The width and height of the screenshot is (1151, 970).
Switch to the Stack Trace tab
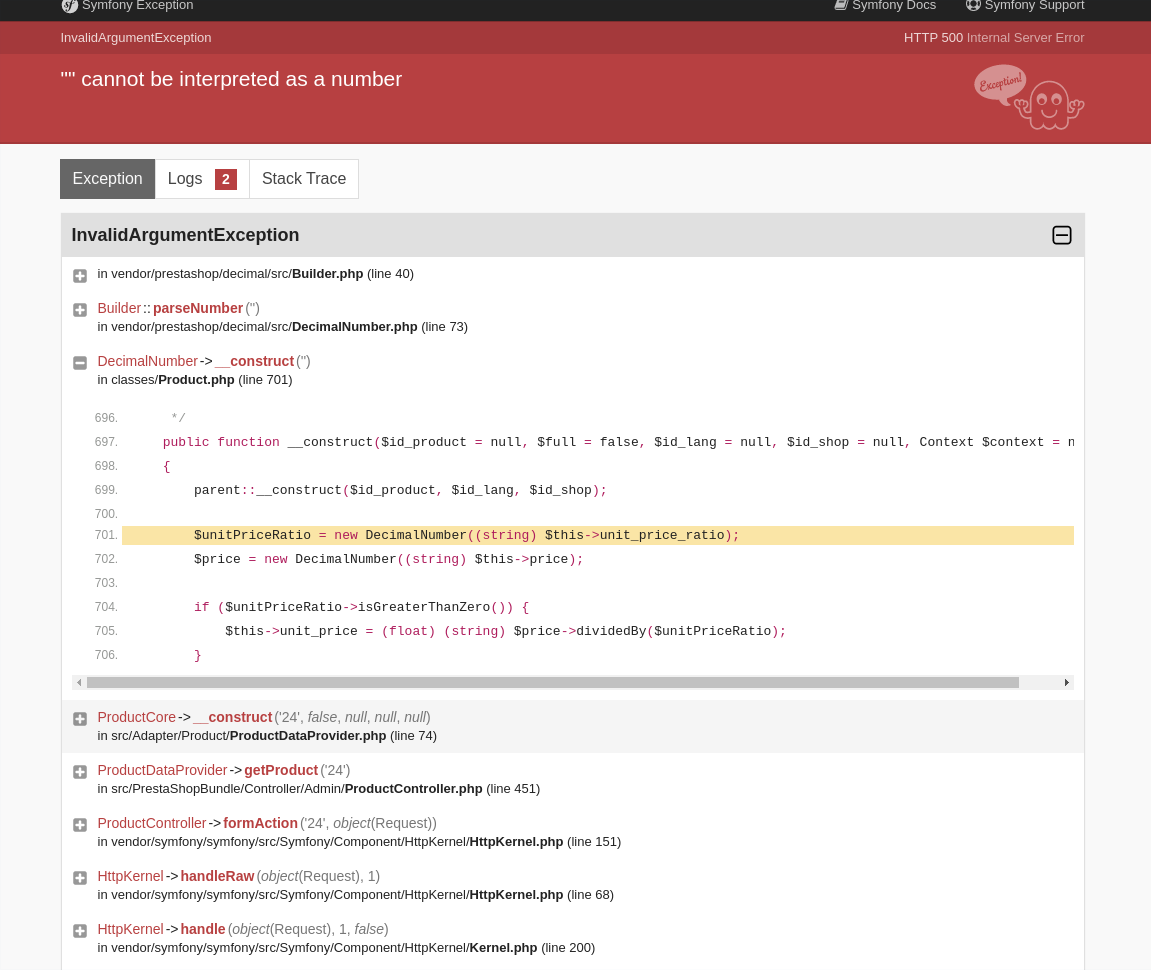pyautogui.click(x=304, y=178)
